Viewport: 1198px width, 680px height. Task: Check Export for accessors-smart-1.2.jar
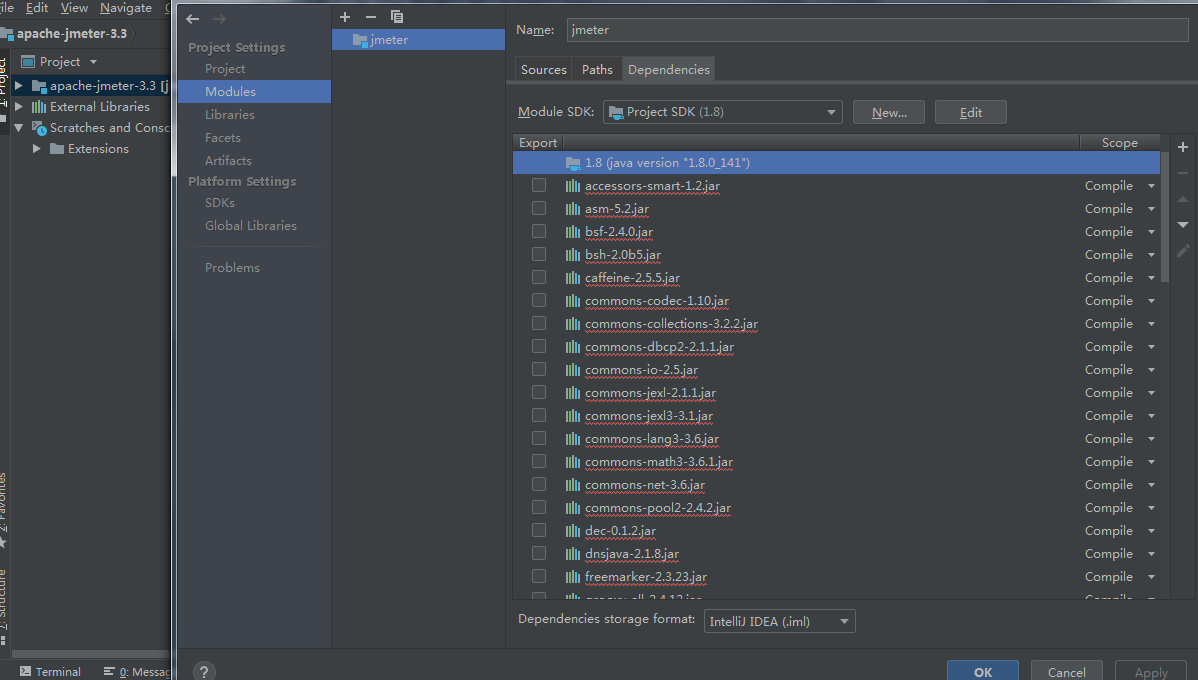click(x=539, y=185)
